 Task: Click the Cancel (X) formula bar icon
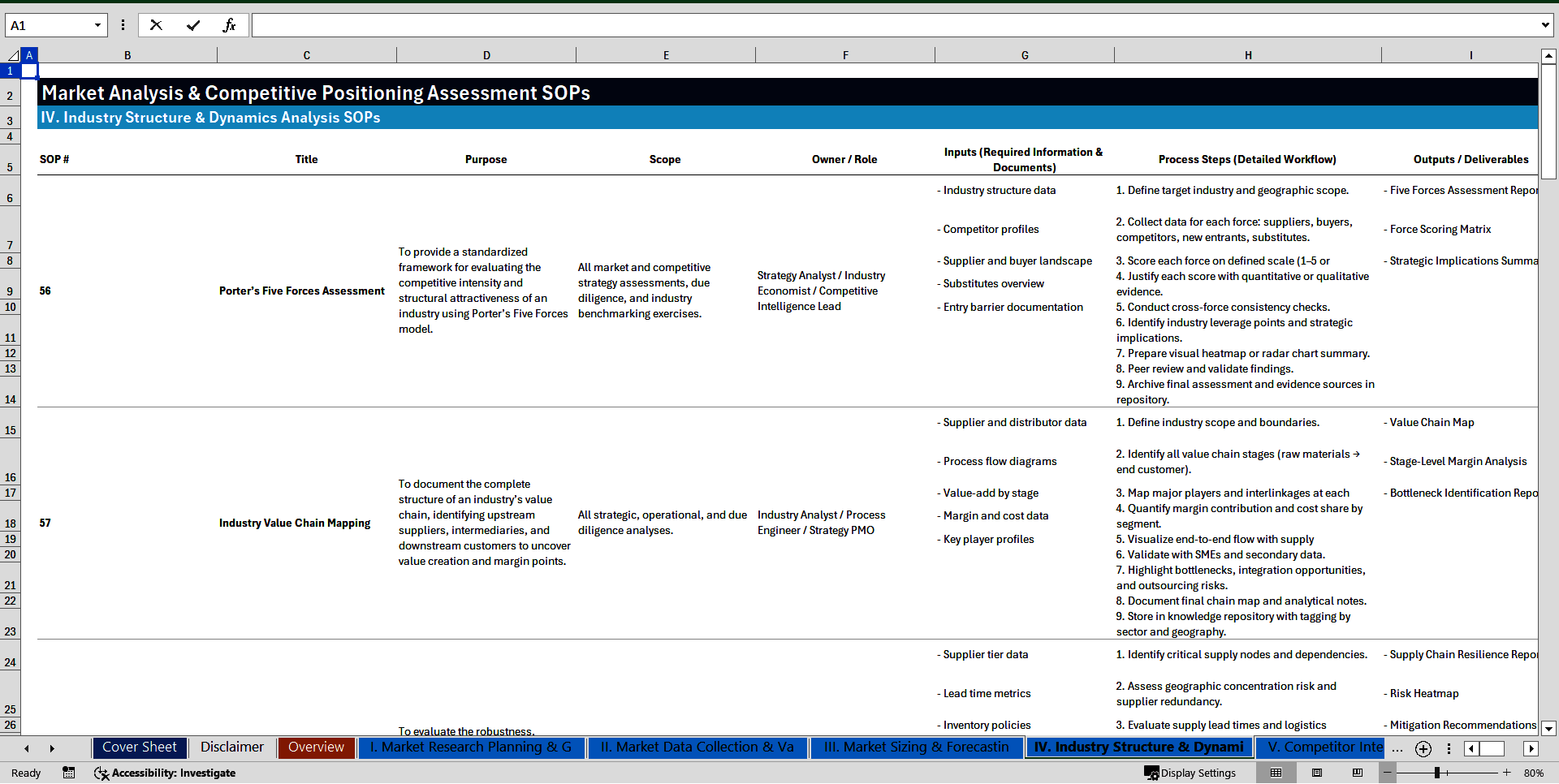156,25
